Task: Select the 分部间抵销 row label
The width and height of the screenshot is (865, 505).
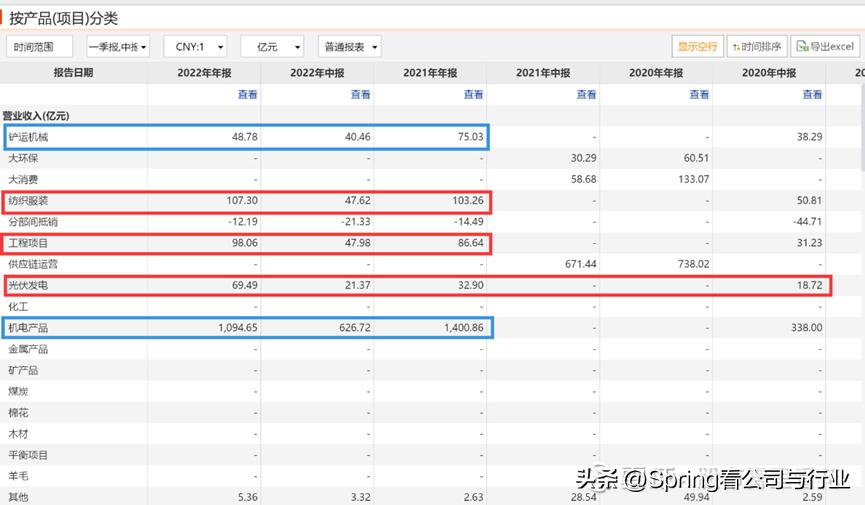Action: [x=33, y=222]
